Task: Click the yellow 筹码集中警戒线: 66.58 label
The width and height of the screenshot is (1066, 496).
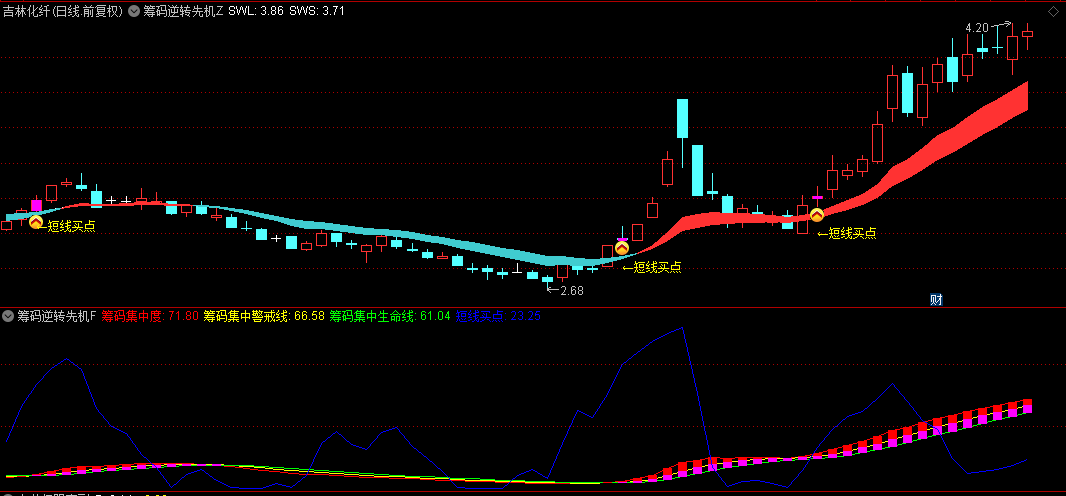Action: pos(264,316)
